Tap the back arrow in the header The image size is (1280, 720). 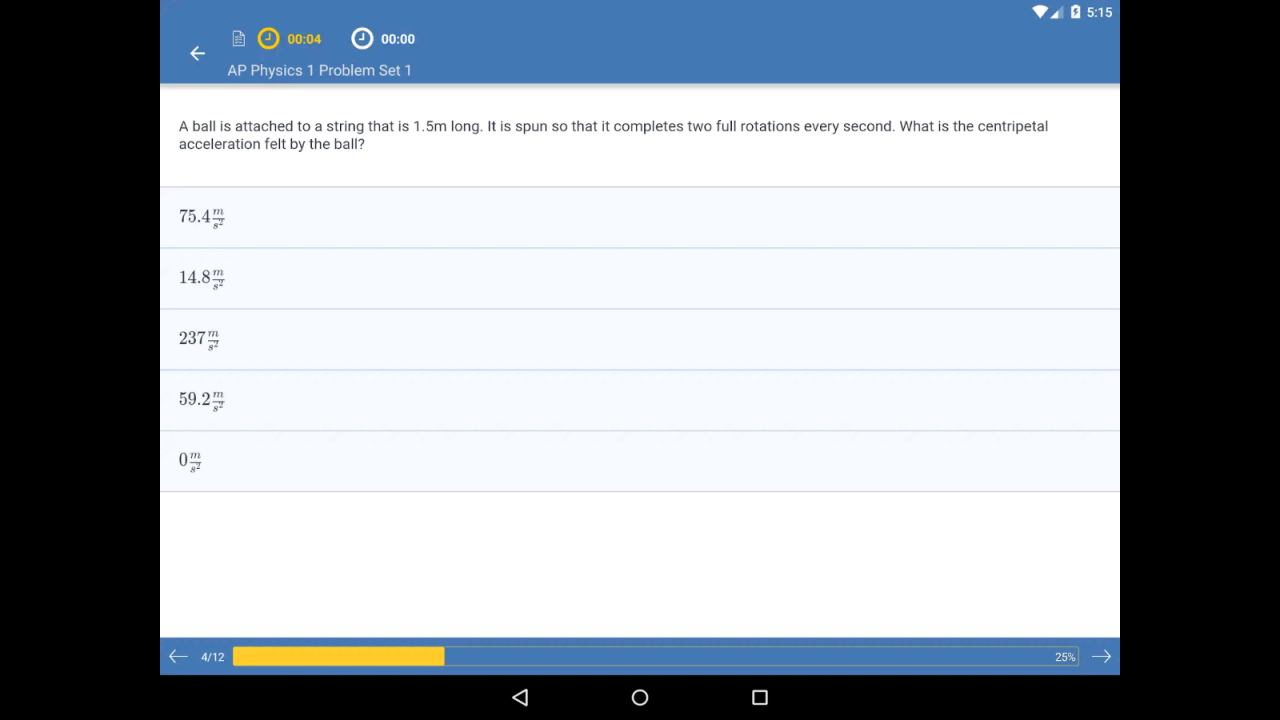(x=197, y=53)
